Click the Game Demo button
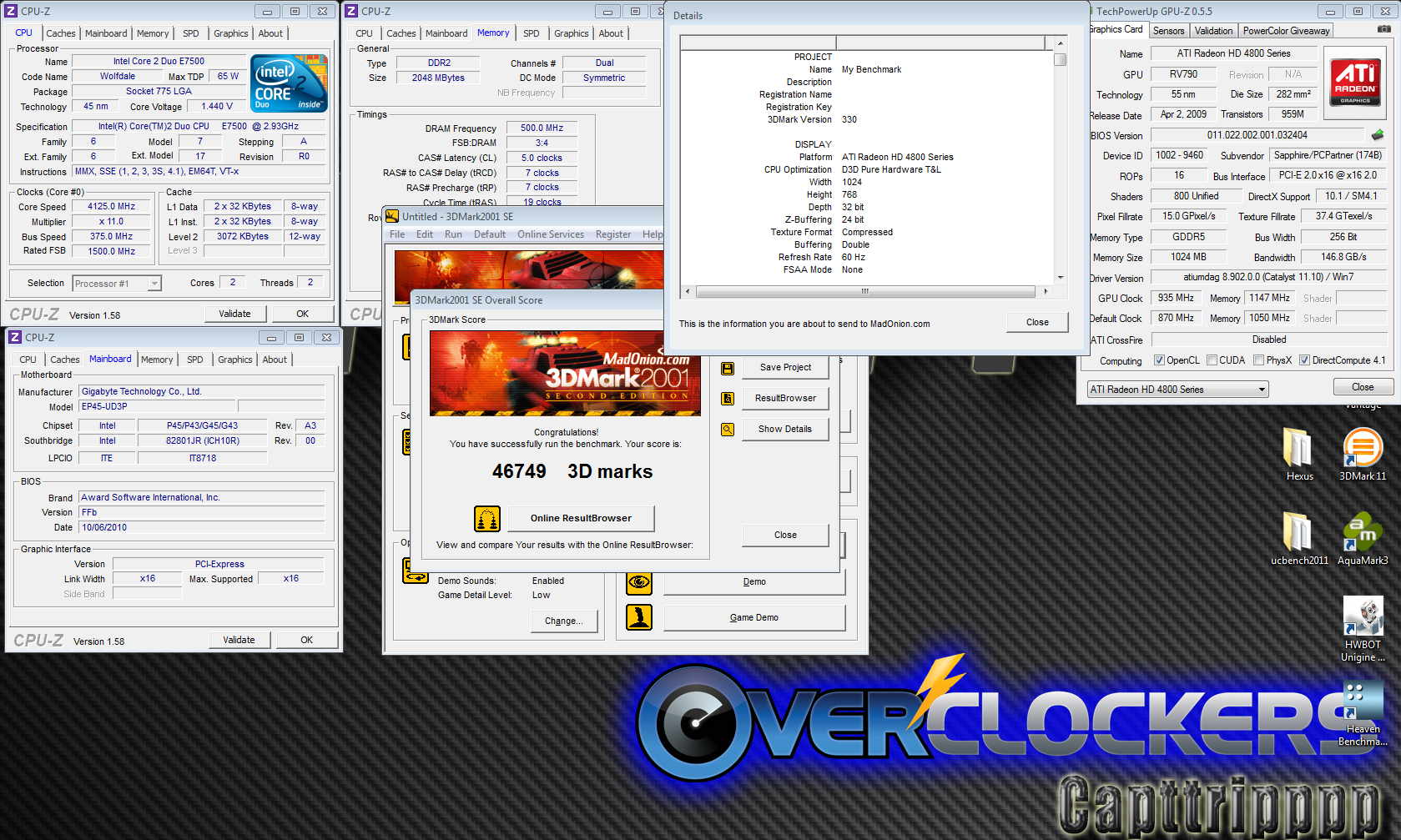This screenshot has width=1401, height=840. coord(754,618)
